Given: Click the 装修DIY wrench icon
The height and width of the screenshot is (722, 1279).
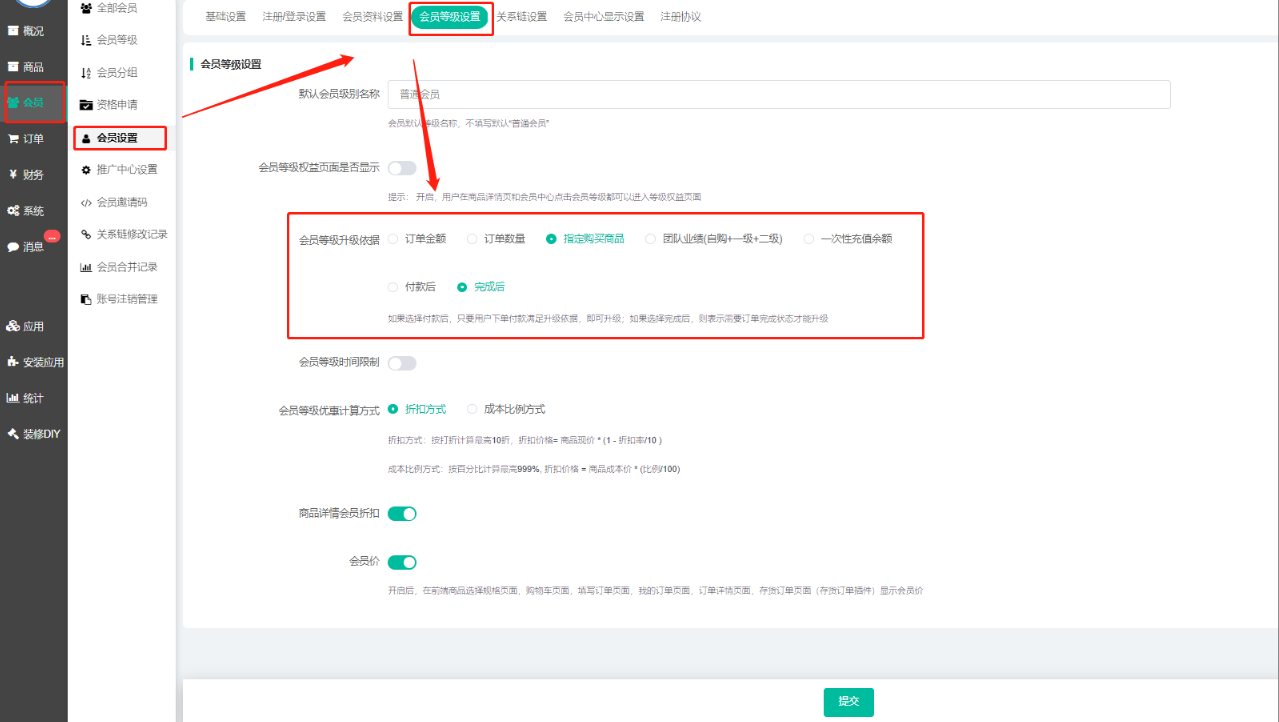Looking at the screenshot, I should (13, 434).
